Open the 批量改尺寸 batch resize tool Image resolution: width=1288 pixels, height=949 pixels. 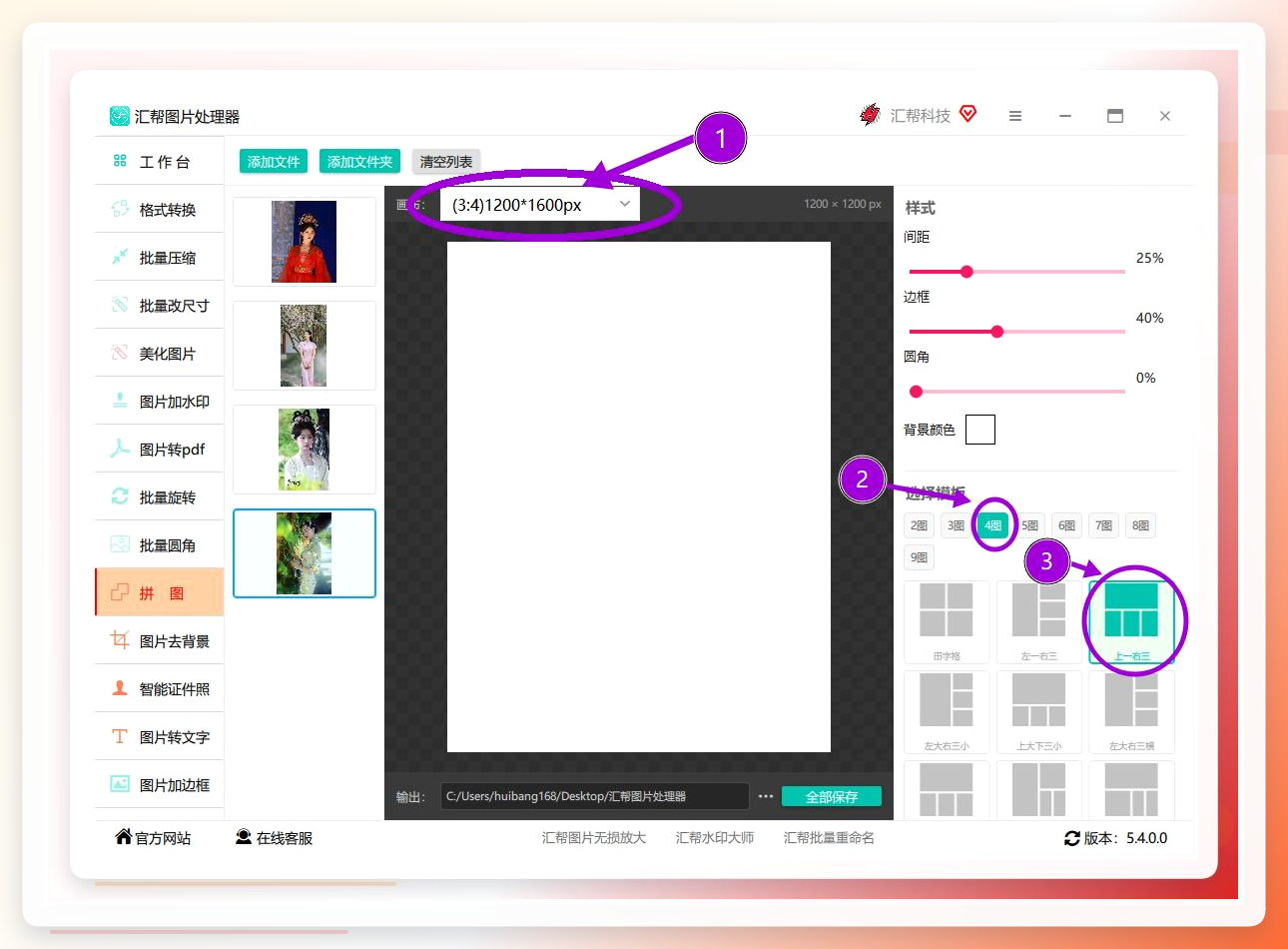pos(159,306)
